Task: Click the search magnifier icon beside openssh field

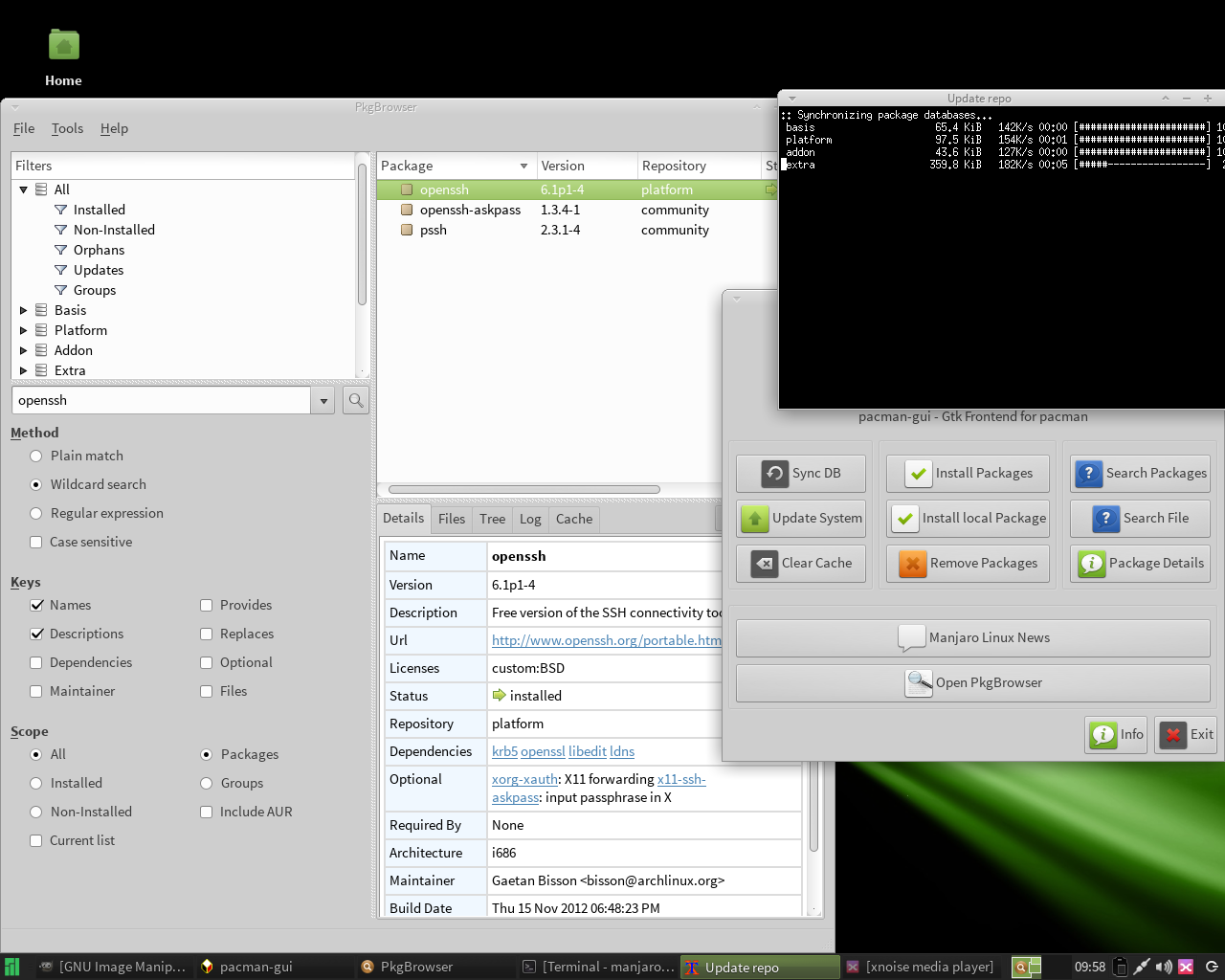Action: tap(356, 400)
